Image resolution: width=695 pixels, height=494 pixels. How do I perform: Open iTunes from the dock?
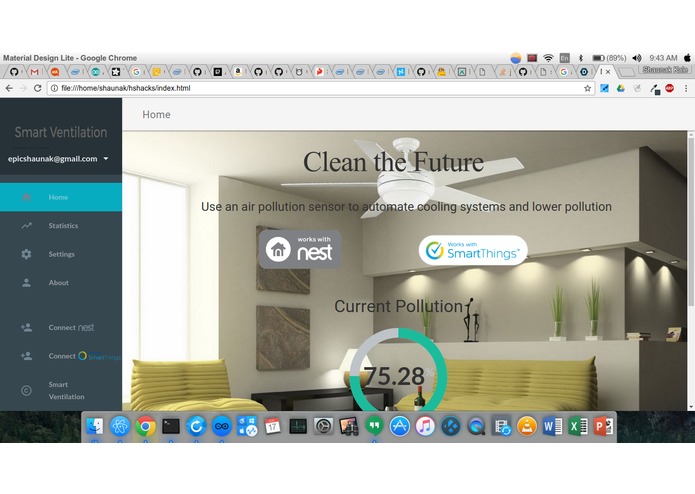[425, 427]
